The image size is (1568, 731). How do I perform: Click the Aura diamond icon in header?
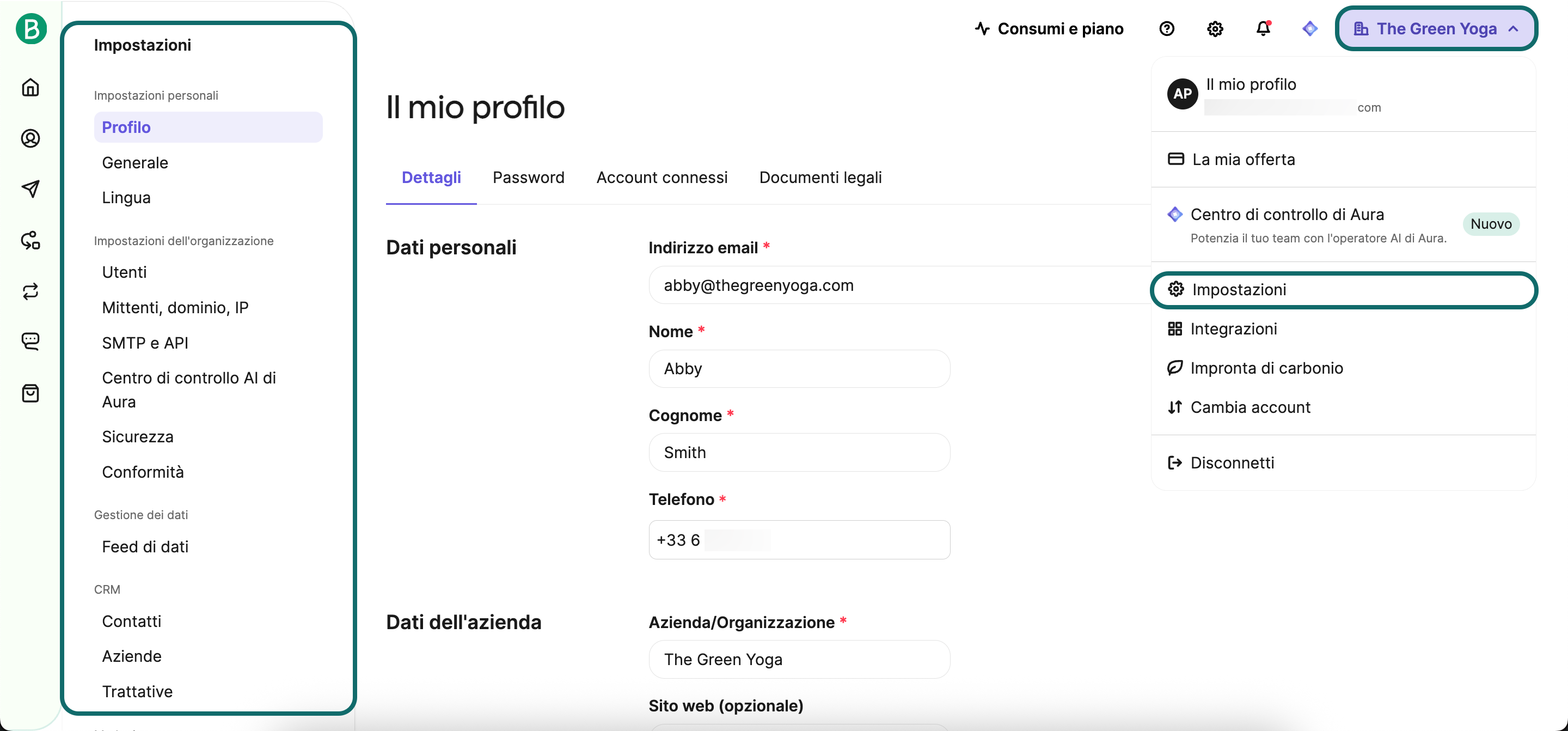pyautogui.click(x=1309, y=29)
